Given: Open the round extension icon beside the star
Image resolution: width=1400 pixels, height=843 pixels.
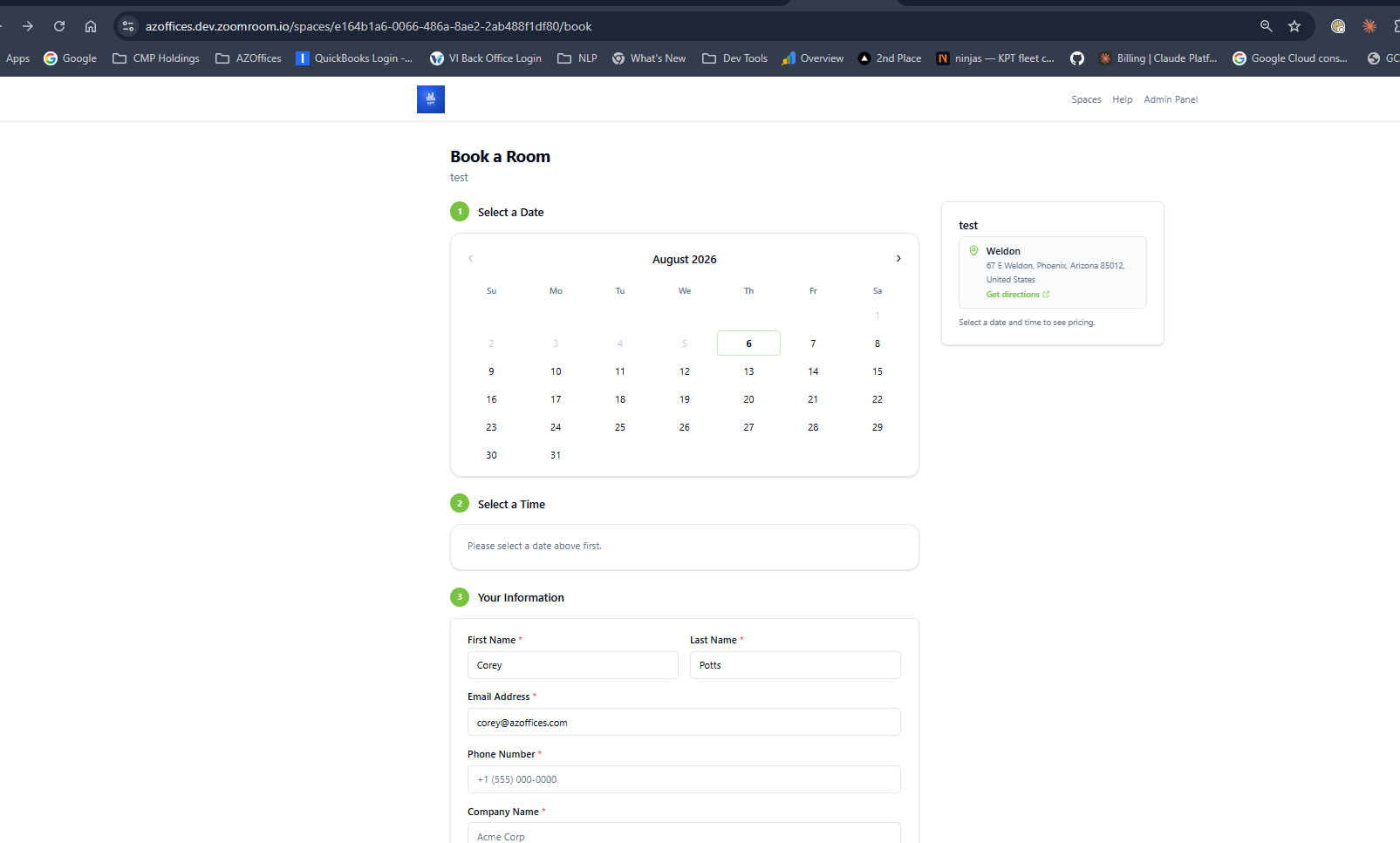Looking at the screenshot, I should tap(1338, 26).
